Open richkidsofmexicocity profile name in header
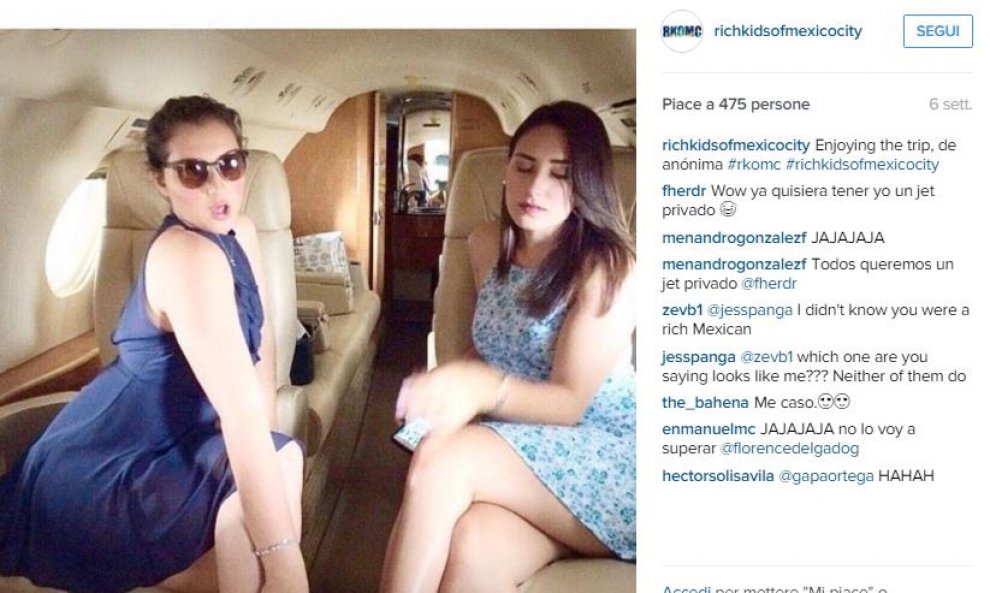The height and width of the screenshot is (593, 990). click(x=787, y=31)
